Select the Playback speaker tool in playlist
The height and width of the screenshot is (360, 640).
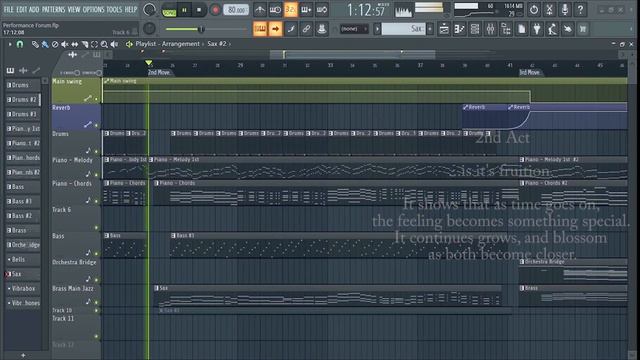[x=115, y=44]
